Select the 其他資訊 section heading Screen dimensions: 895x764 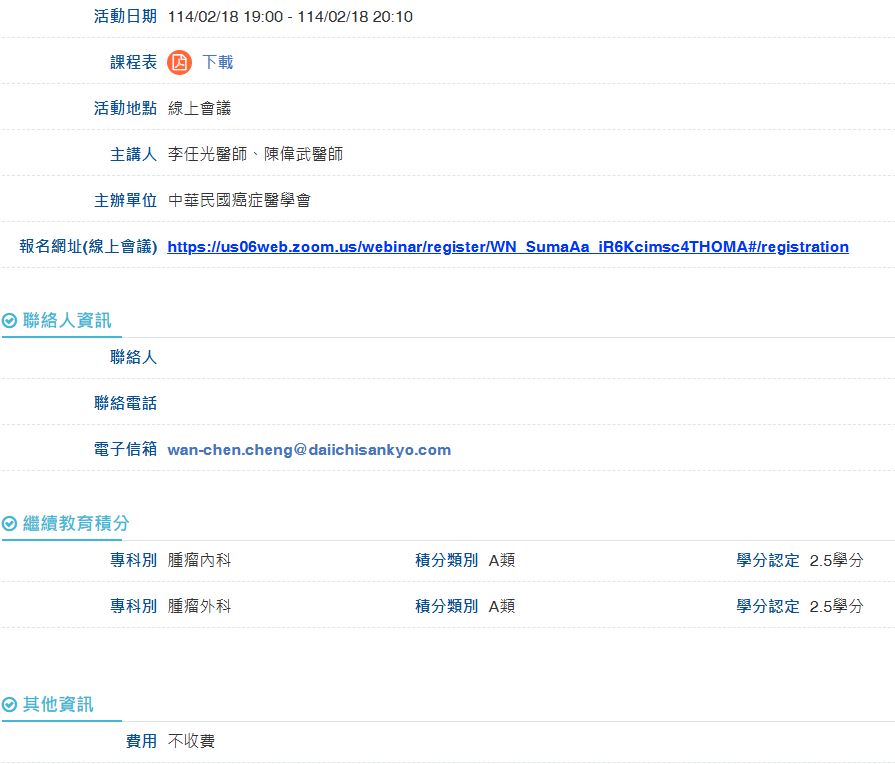tap(58, 705)
